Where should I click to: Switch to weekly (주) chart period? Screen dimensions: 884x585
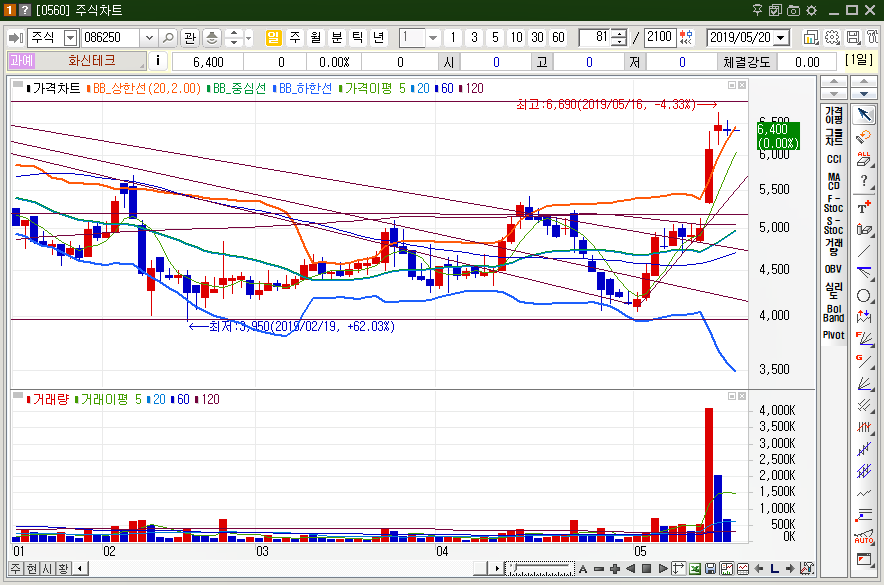(295, 38)
